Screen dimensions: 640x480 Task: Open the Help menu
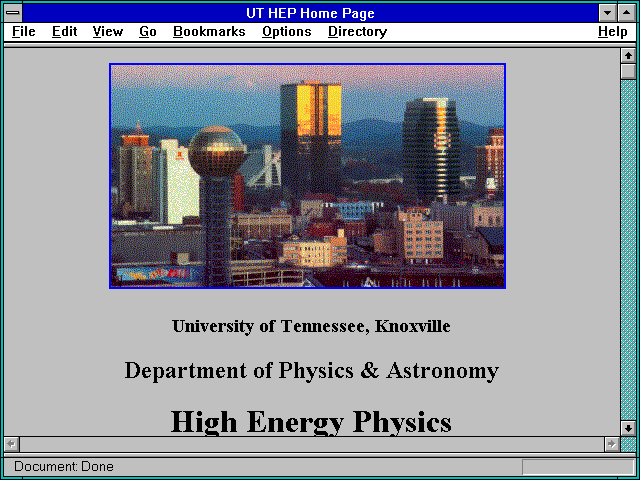point(613,31)
